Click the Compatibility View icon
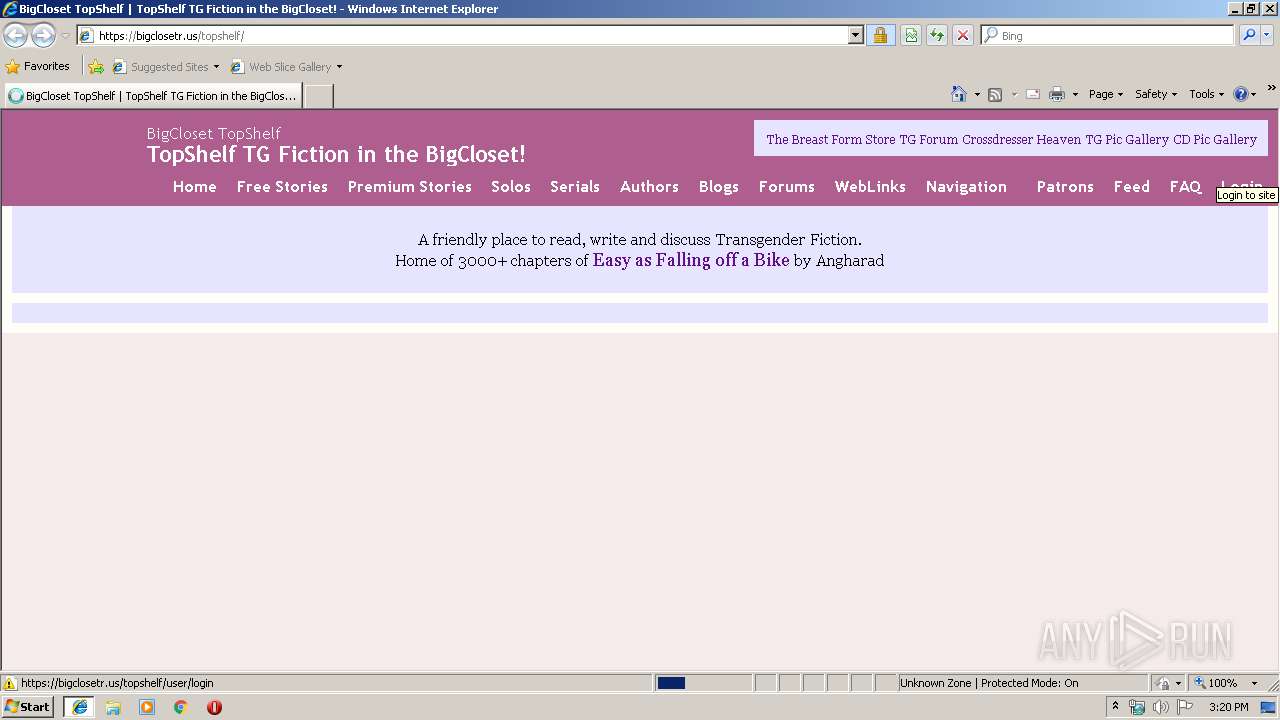The image size is (1280, 720). (911, 35)
